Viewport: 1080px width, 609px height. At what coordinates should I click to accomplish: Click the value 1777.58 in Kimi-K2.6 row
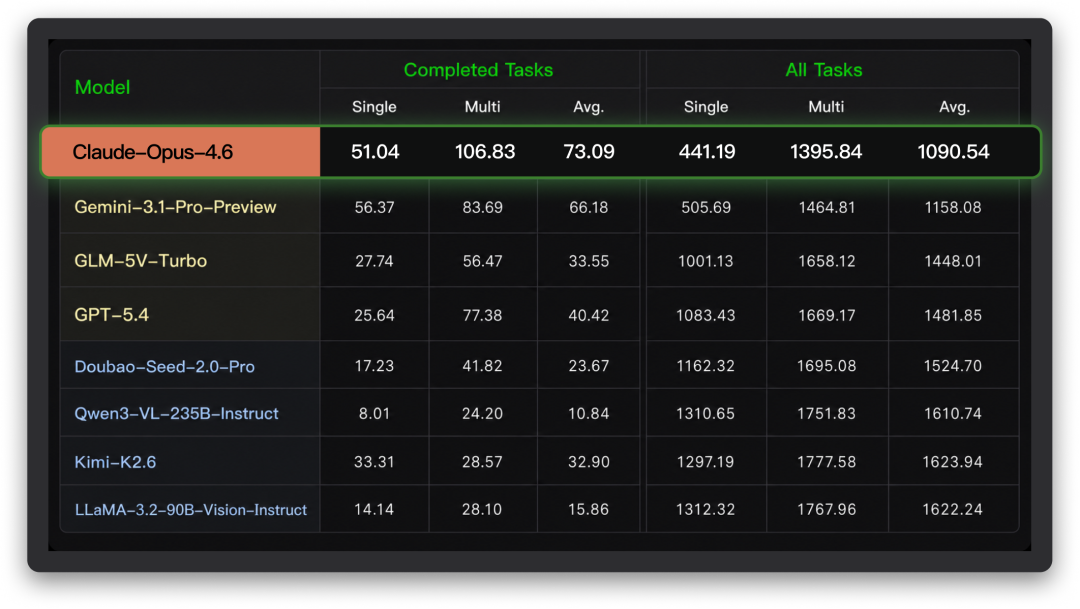point(827,462)
